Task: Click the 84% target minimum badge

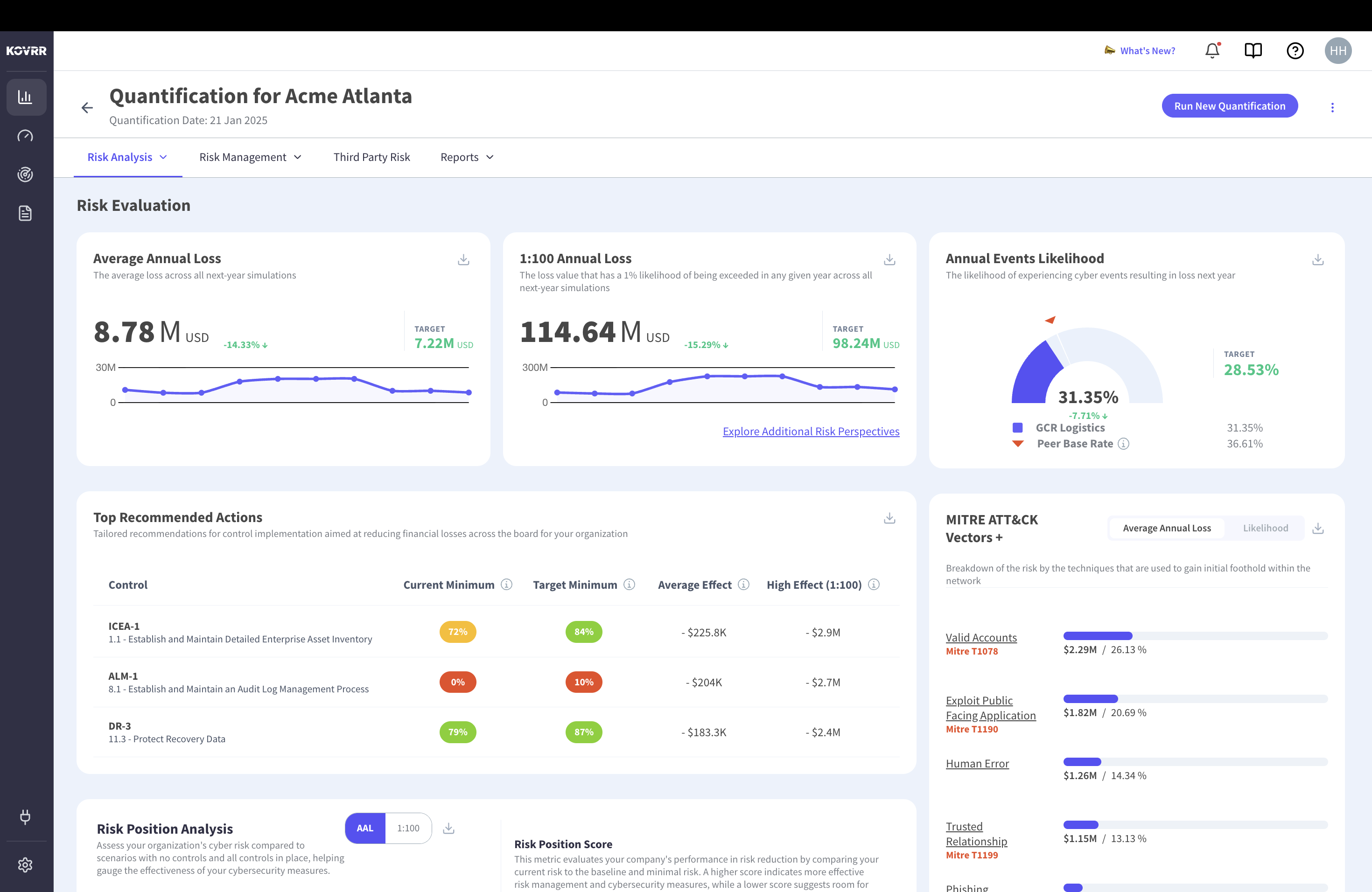Action: (x=583, y=632)
